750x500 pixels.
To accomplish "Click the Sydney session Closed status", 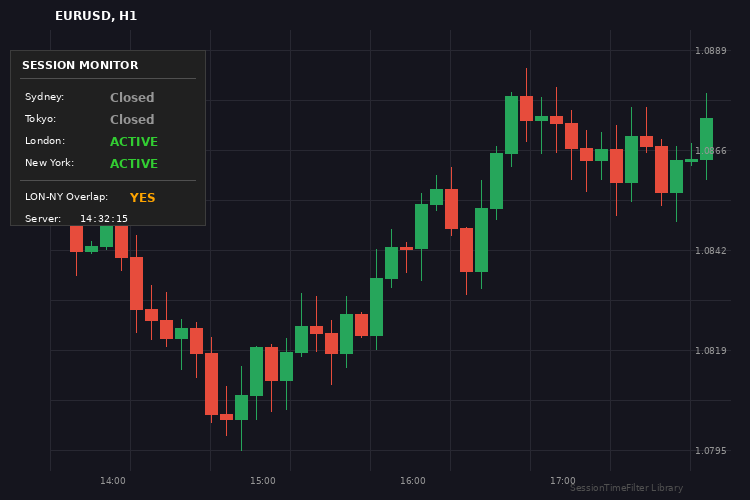I will coord(132,98).
